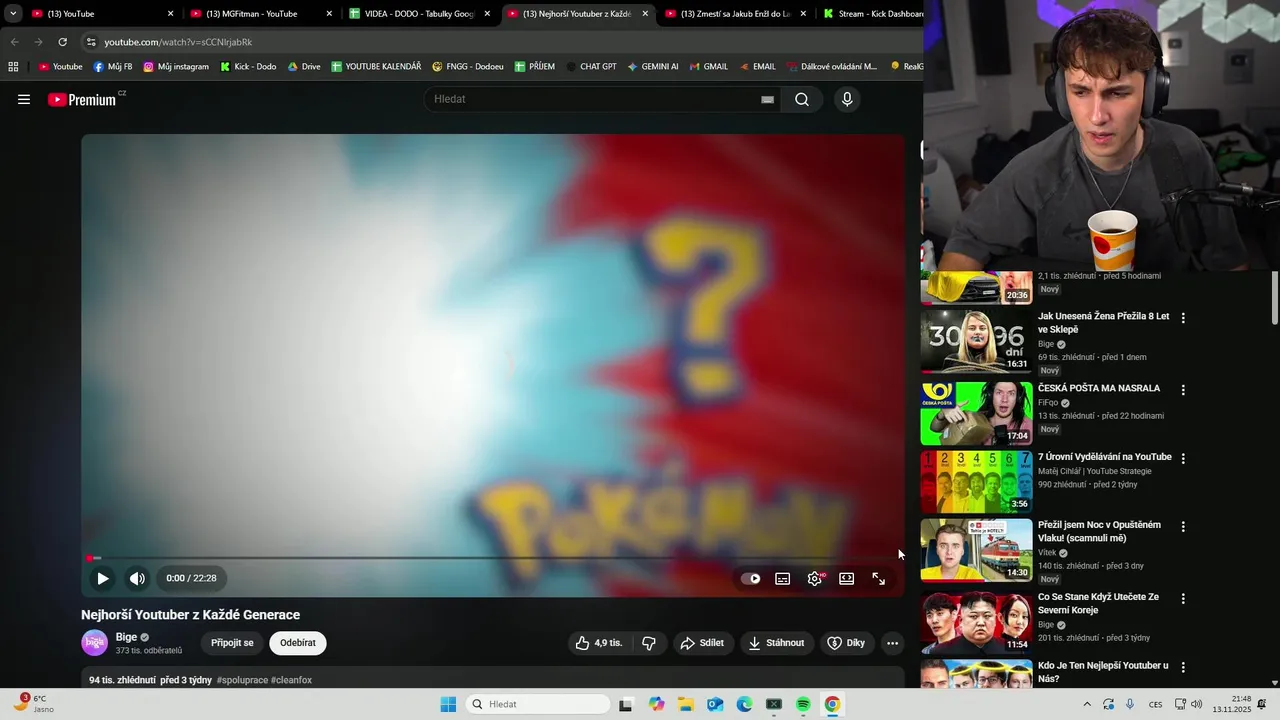Open options for Co Se Stane Když video
The image size is (1280, 720).
1183,599
